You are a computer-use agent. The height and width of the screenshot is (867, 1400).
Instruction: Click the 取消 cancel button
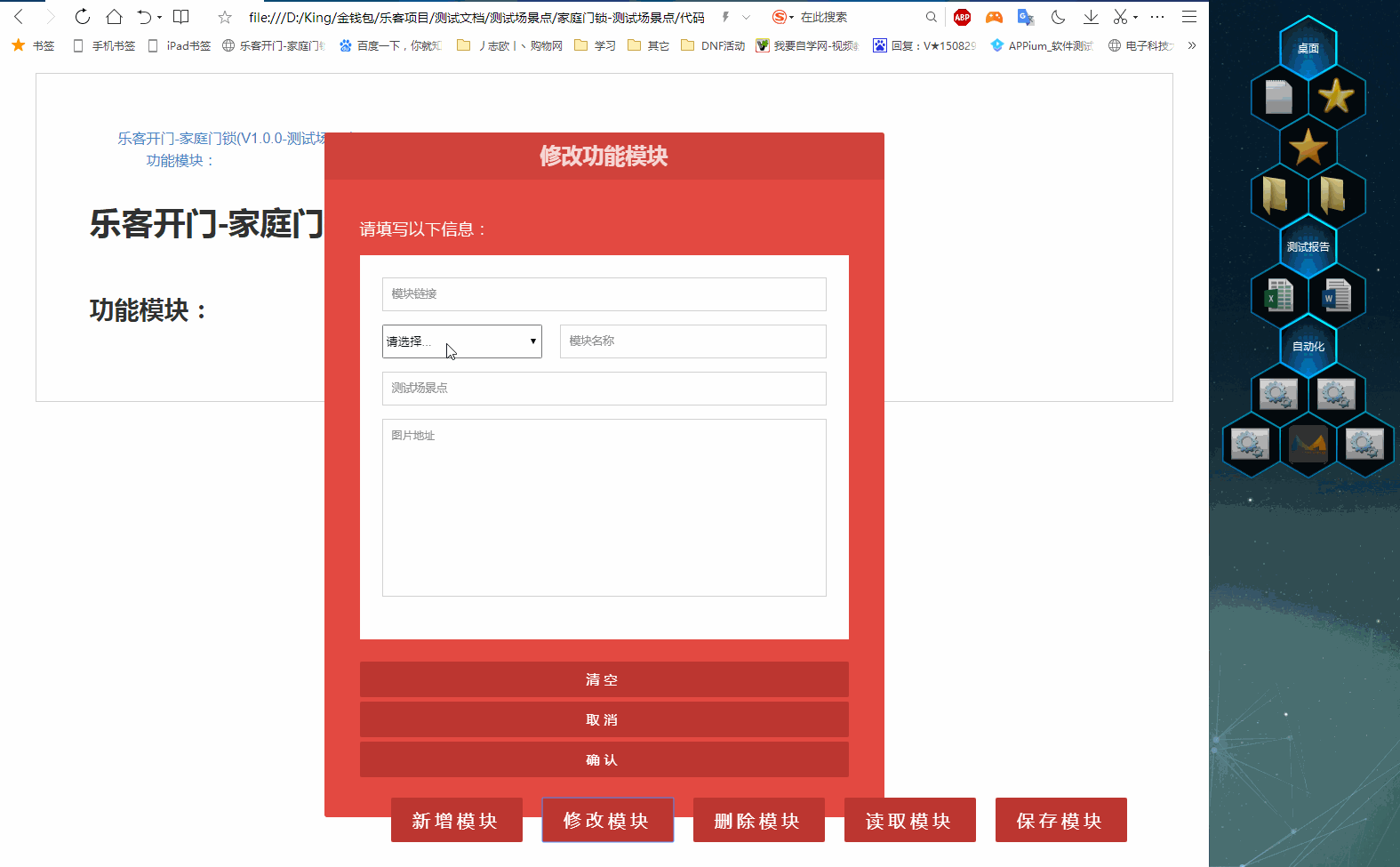click(x=604, y=719)
